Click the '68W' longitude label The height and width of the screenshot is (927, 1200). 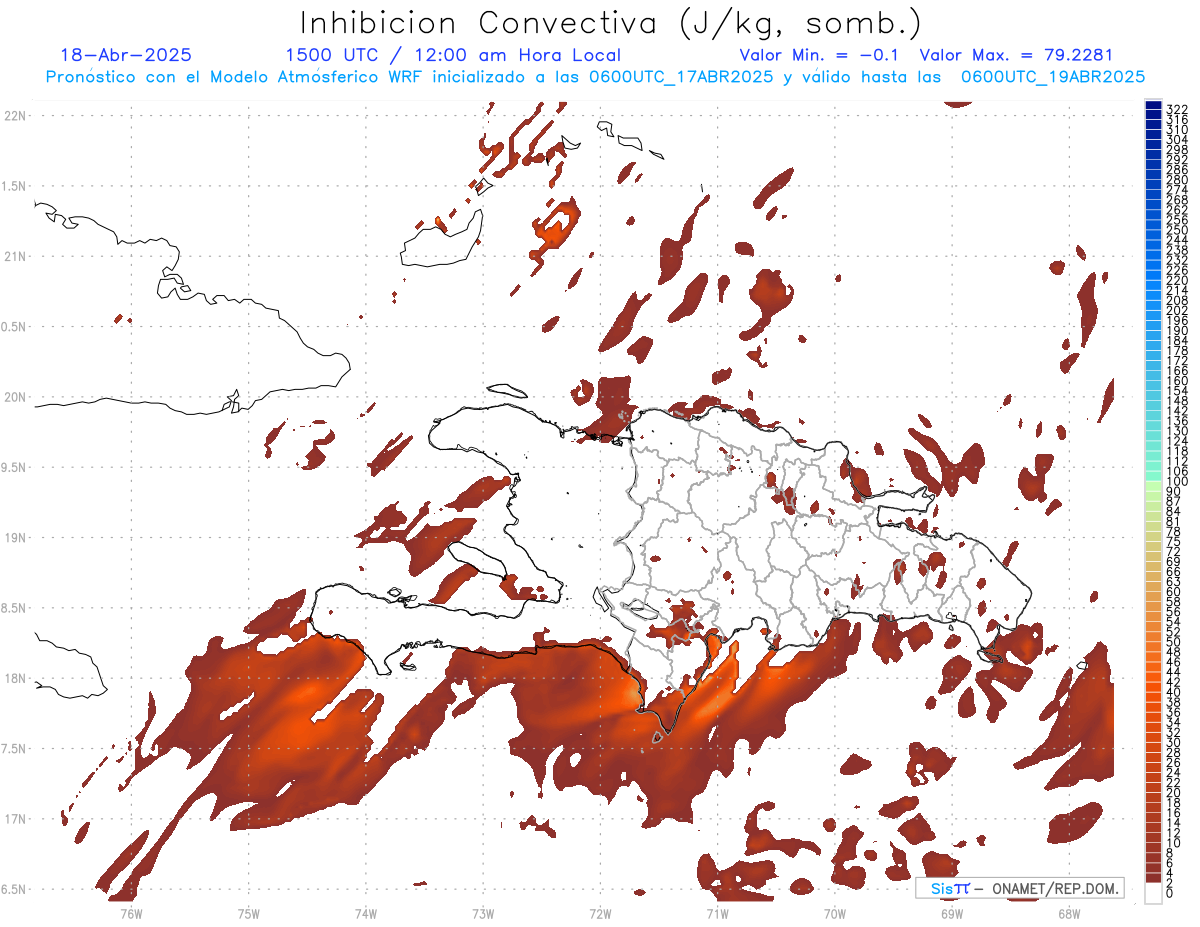tap(1069, 913)
